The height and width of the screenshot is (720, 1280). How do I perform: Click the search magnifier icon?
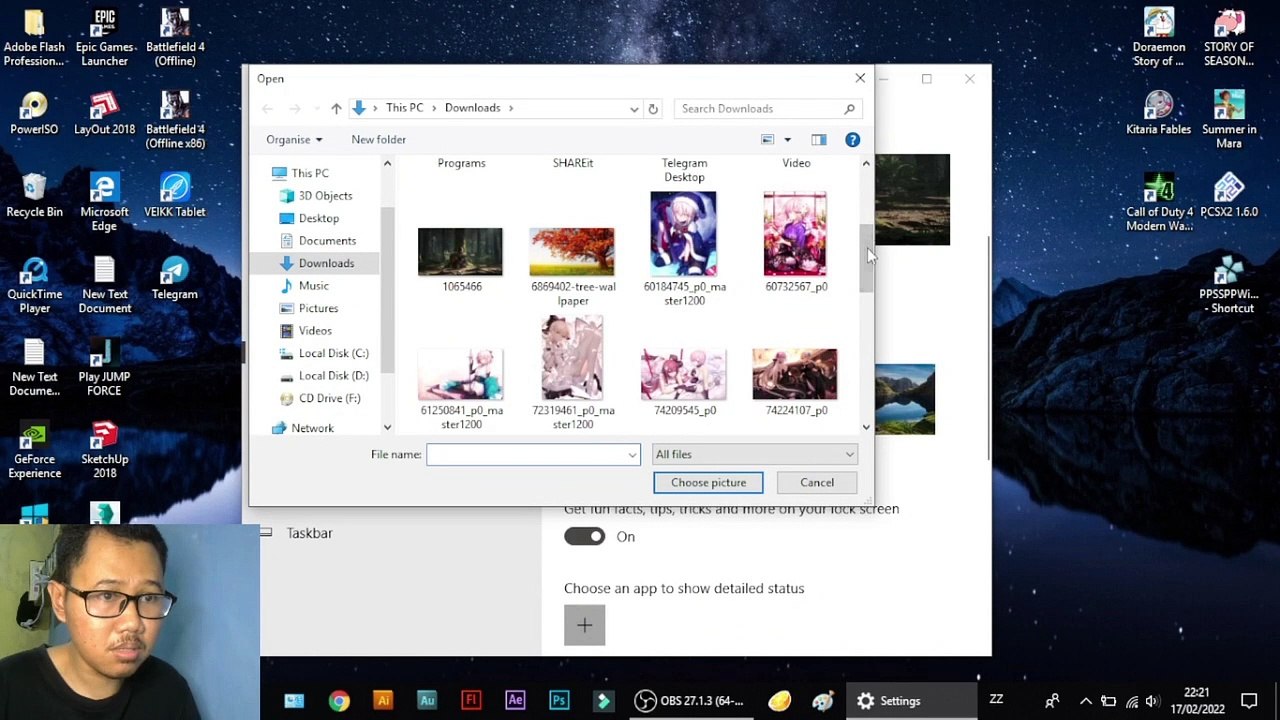tap(849, 108)
